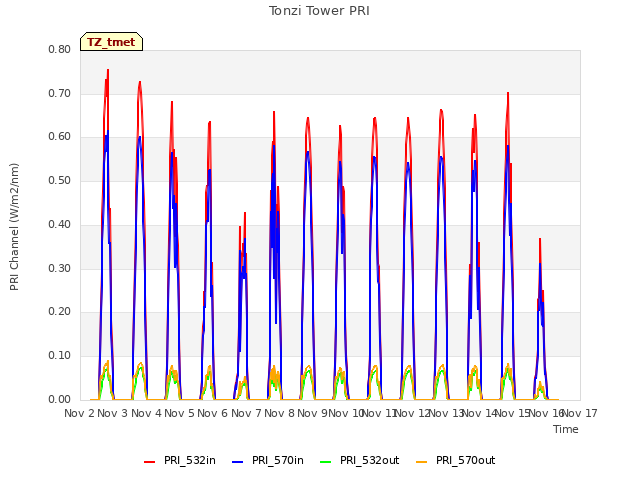Screen dimensions: 640x480
Task: Click the 0.20 y-axis tick label
Action: [60, 311]
